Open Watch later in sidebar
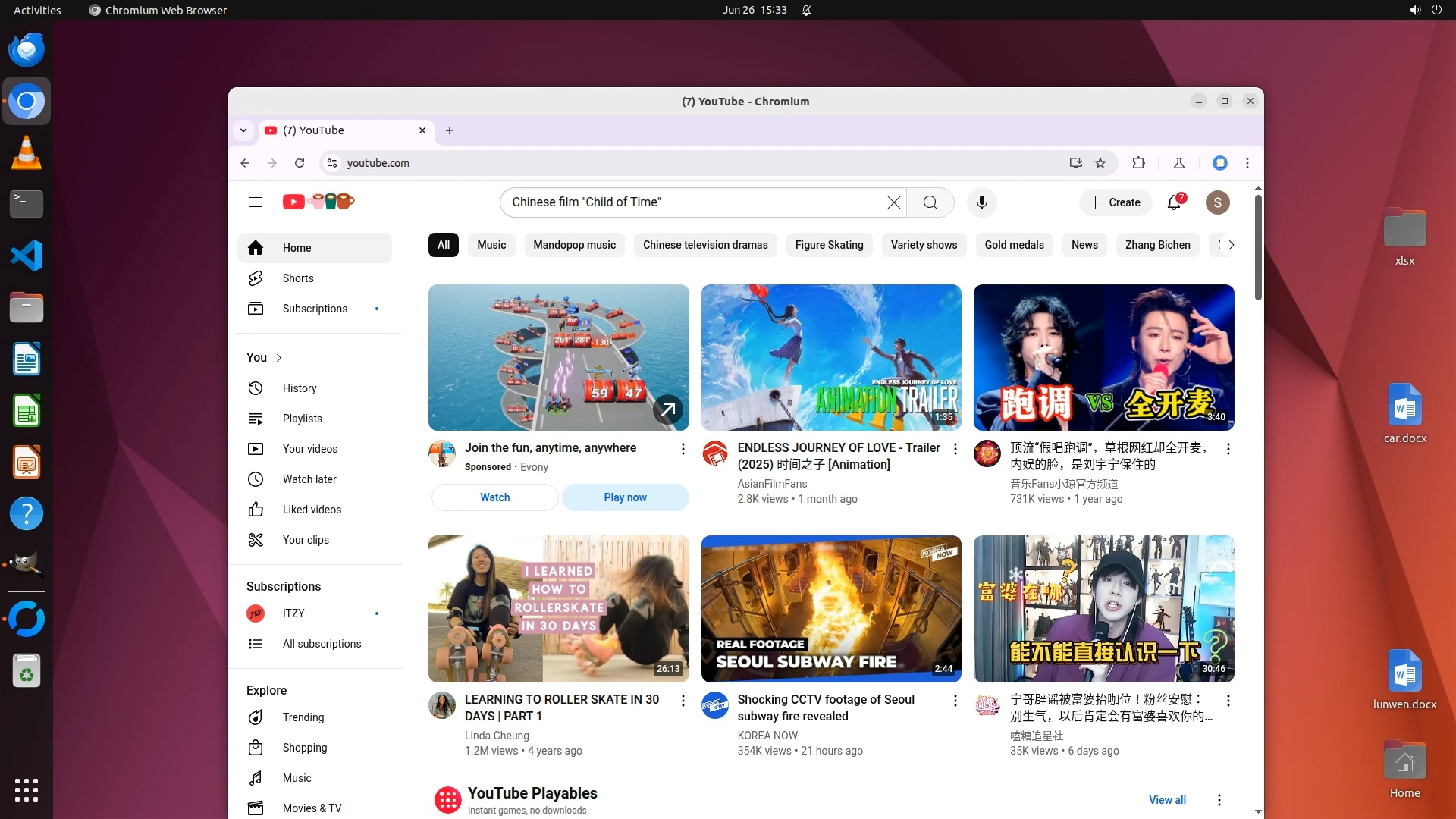Viewport: 1456px width, 819px height. coord(309,479)
